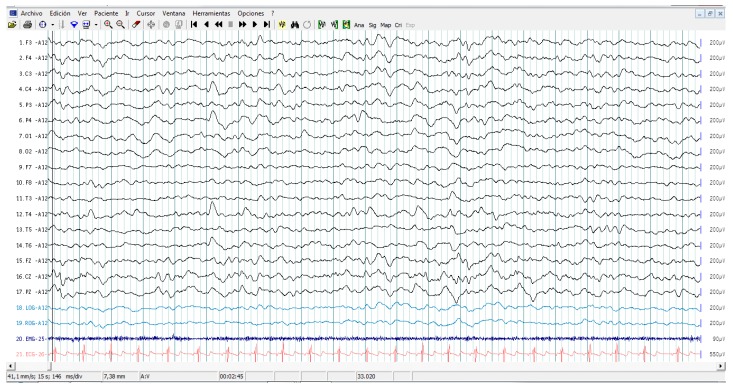Click the montage head circle icon
The image size is (733, 389).
(x=43, y=25)
